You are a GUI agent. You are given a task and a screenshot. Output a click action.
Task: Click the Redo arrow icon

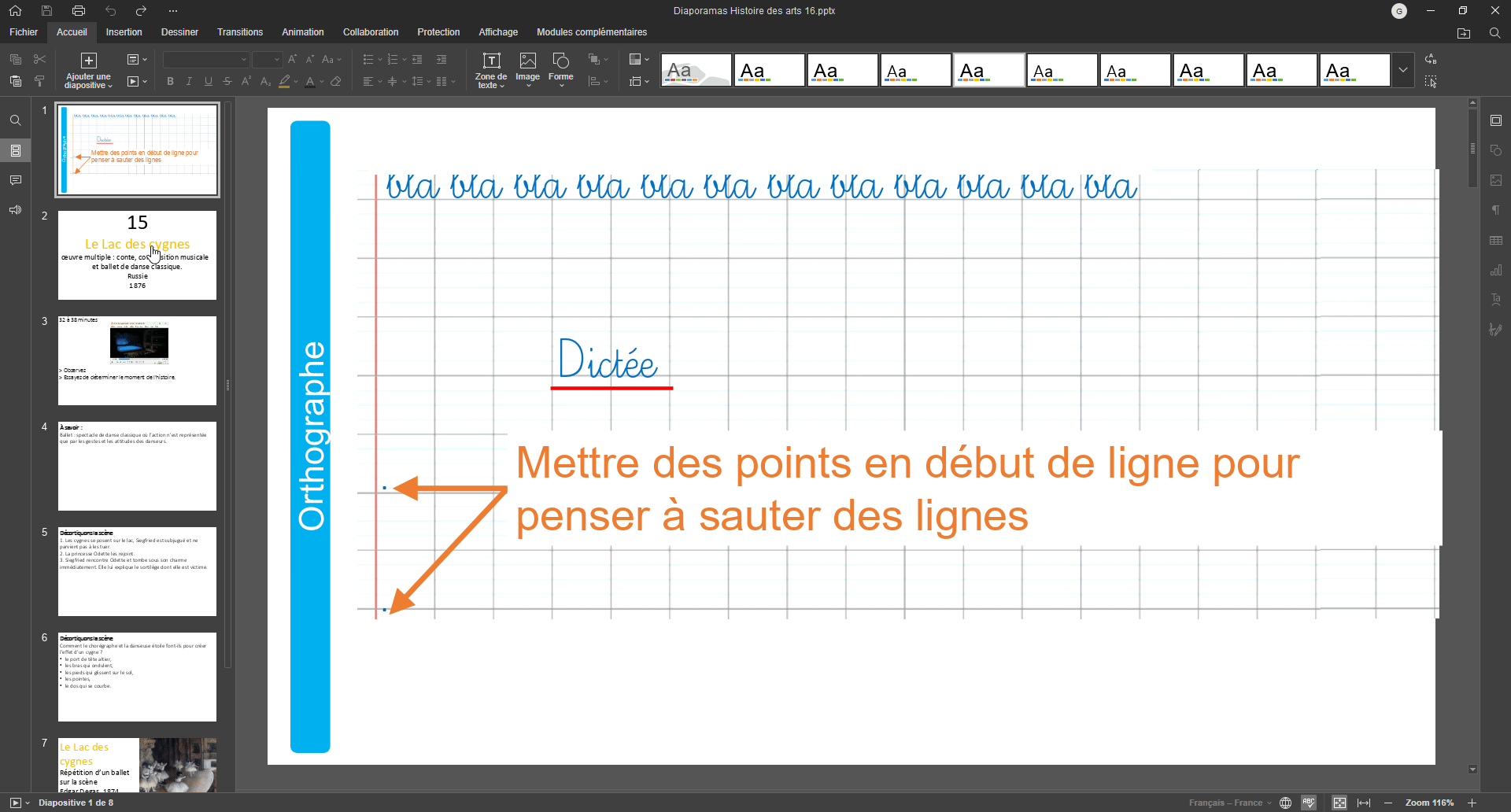click(142, 10)
